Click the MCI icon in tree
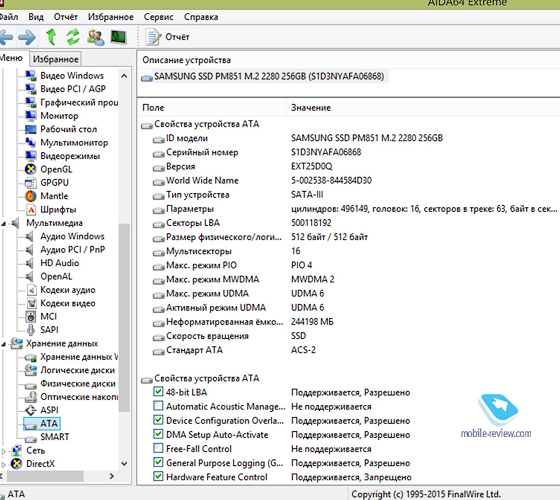 pyautogui.click(x=31, y=316)
